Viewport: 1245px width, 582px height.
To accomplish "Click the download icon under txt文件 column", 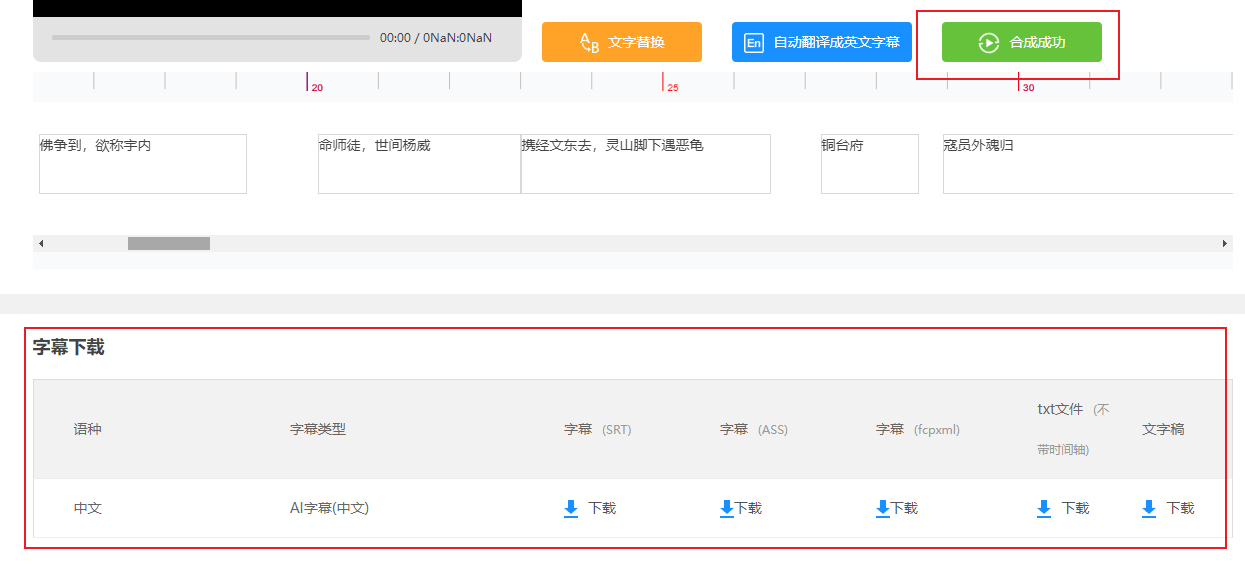I will [1042, 508].
